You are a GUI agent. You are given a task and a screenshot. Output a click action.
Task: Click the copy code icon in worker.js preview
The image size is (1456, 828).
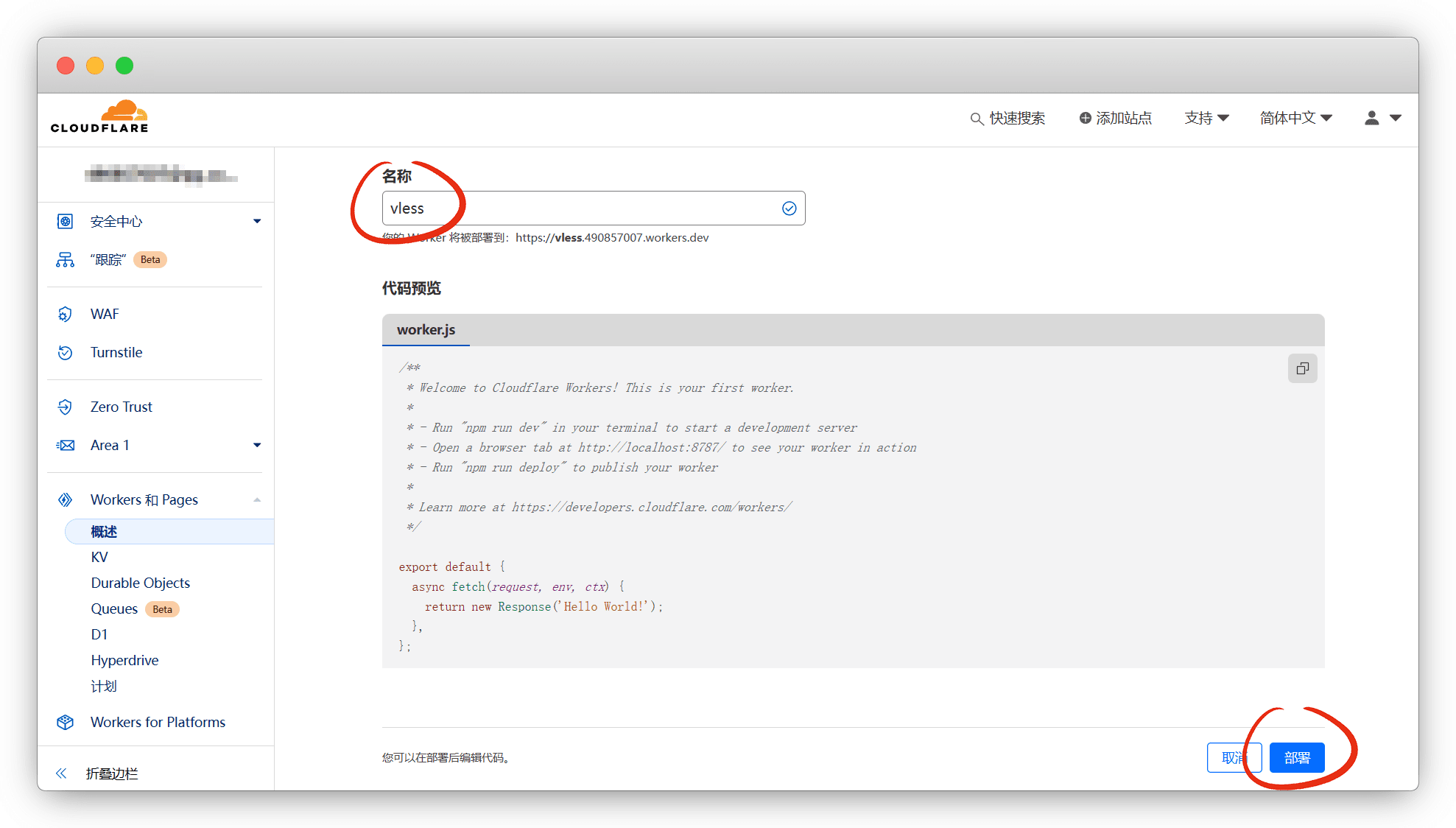point(1302,368)
